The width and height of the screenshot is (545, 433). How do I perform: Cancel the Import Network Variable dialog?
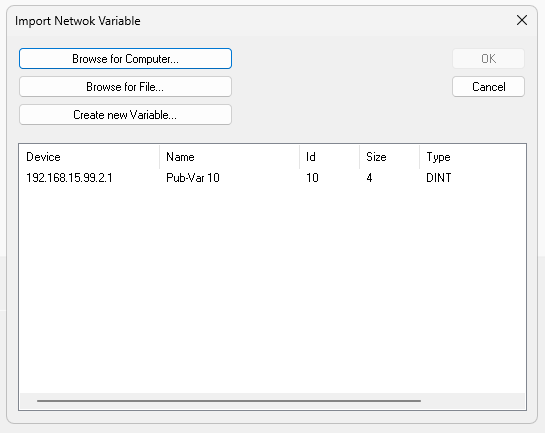(x=488, y=87)
